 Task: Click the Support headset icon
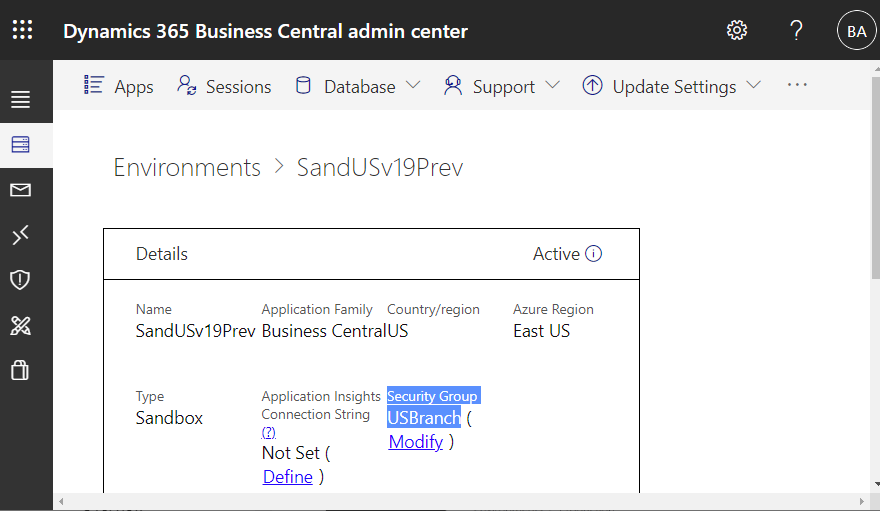pos(452,85)
